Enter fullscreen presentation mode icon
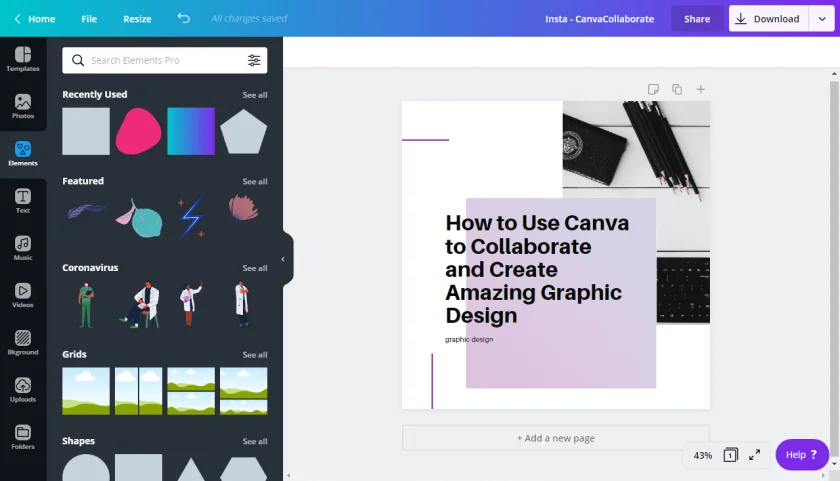The height and width of the screenshot is (481, 840). coord(754,455)
